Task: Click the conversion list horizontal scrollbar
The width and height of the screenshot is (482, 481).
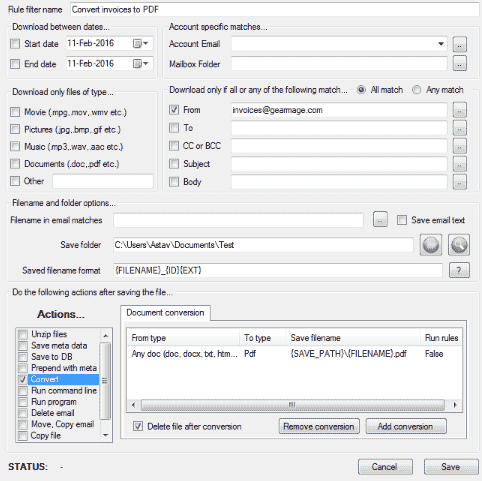Action: click(x=294, y=405)
